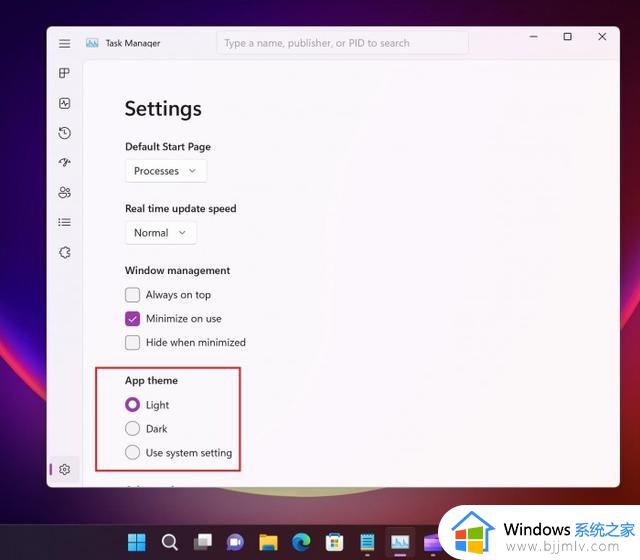Open the App history page icon
Viewport: 640px width, 560px height.
(64, 133)
